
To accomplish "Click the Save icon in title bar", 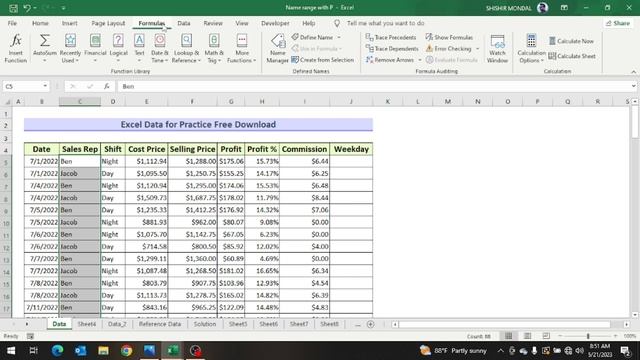I will (x=13, y=8).
